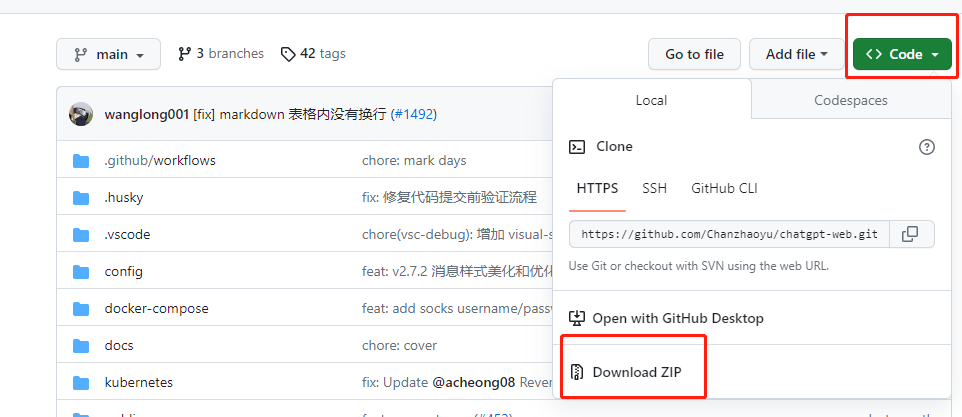
Task: Click the ZIP file icon
Action: pyautogui.click(x=576, y=372)
